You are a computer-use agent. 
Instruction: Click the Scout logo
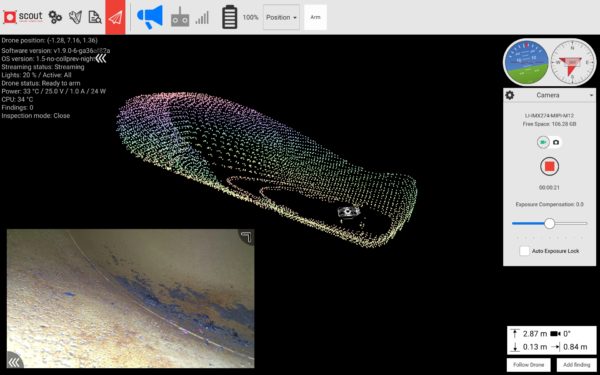click(x=23, y=17)
